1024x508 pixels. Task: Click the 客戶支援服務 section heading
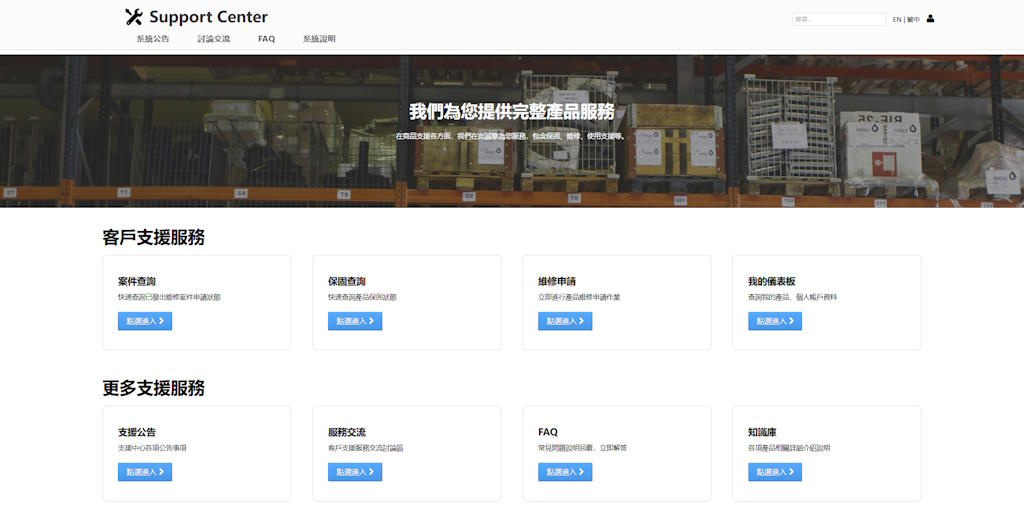pyautogui.click(x=153, y=238)
